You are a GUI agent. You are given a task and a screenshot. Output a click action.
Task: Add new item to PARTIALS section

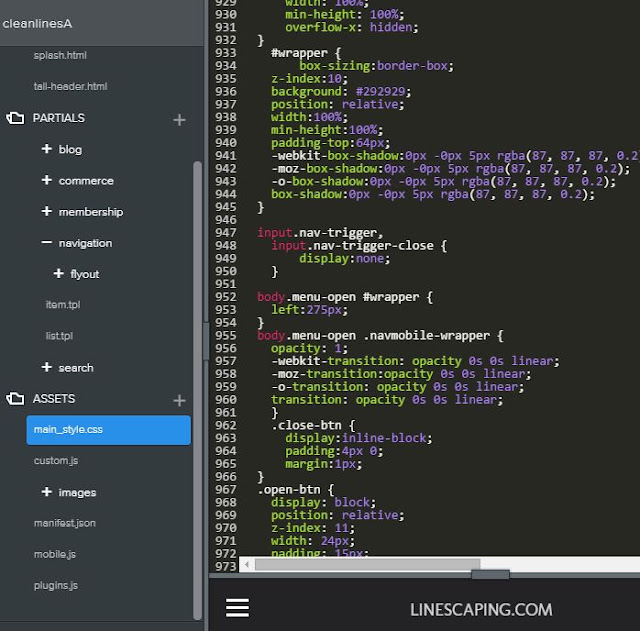[179, 120]
